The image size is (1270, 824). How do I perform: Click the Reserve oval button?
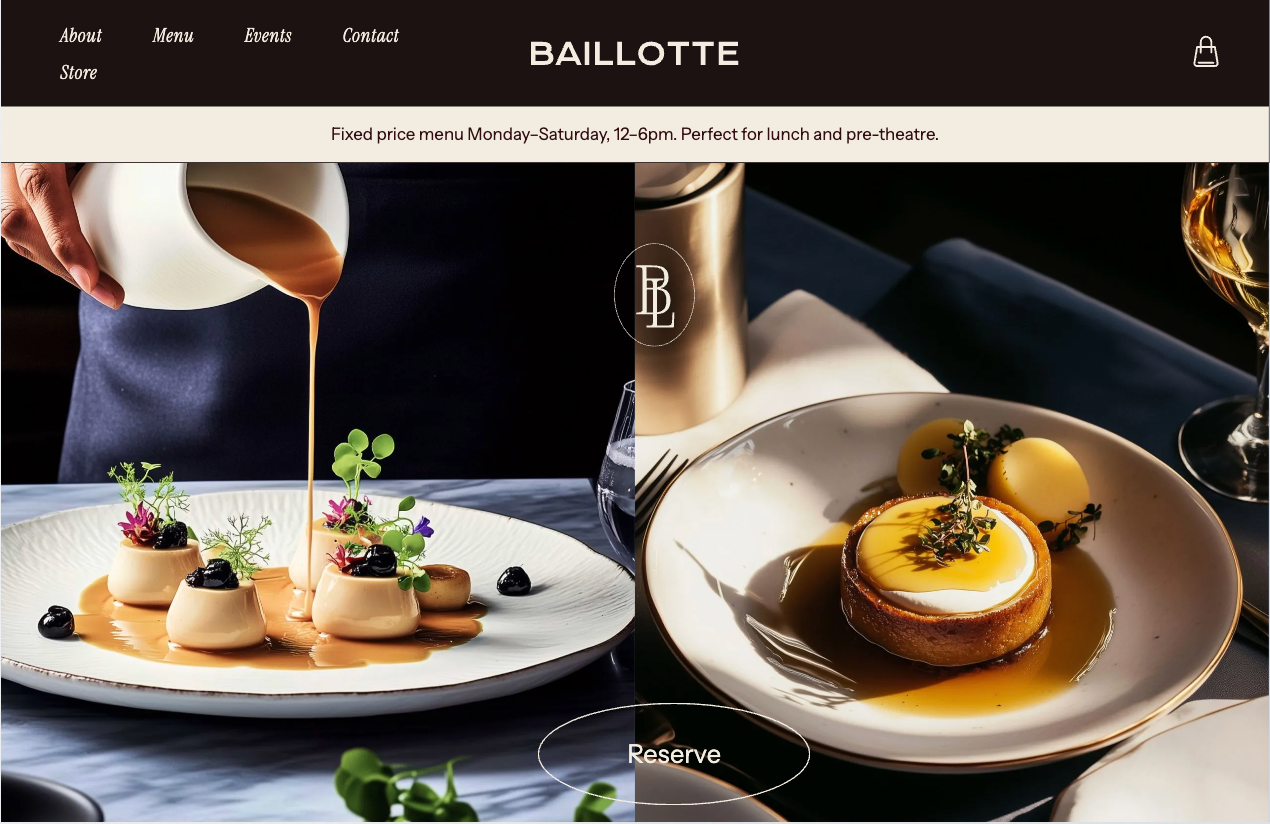[x=674, y=754]
